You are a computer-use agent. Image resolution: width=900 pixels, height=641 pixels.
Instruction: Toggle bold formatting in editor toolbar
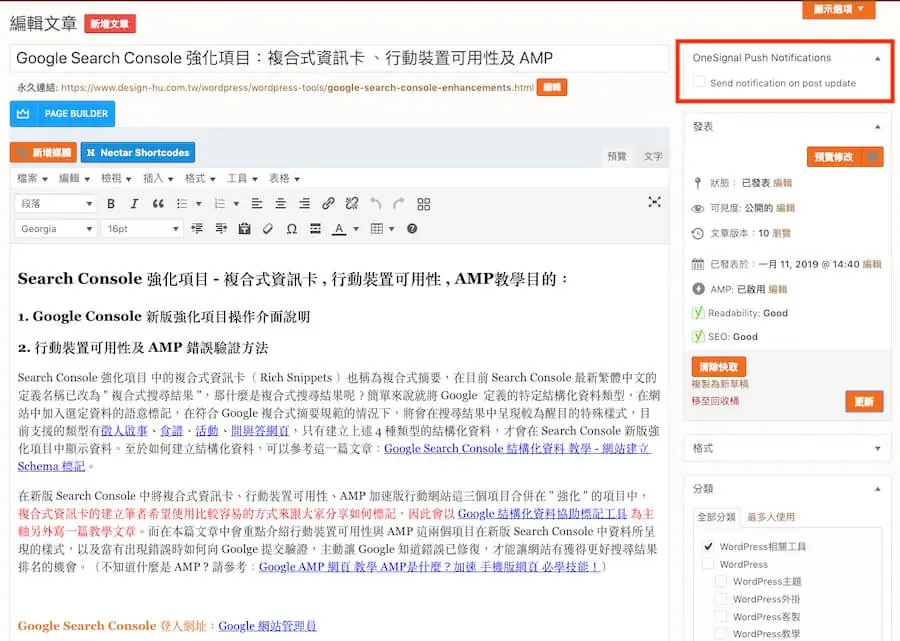pyautogui.click(x=111, y=204)
